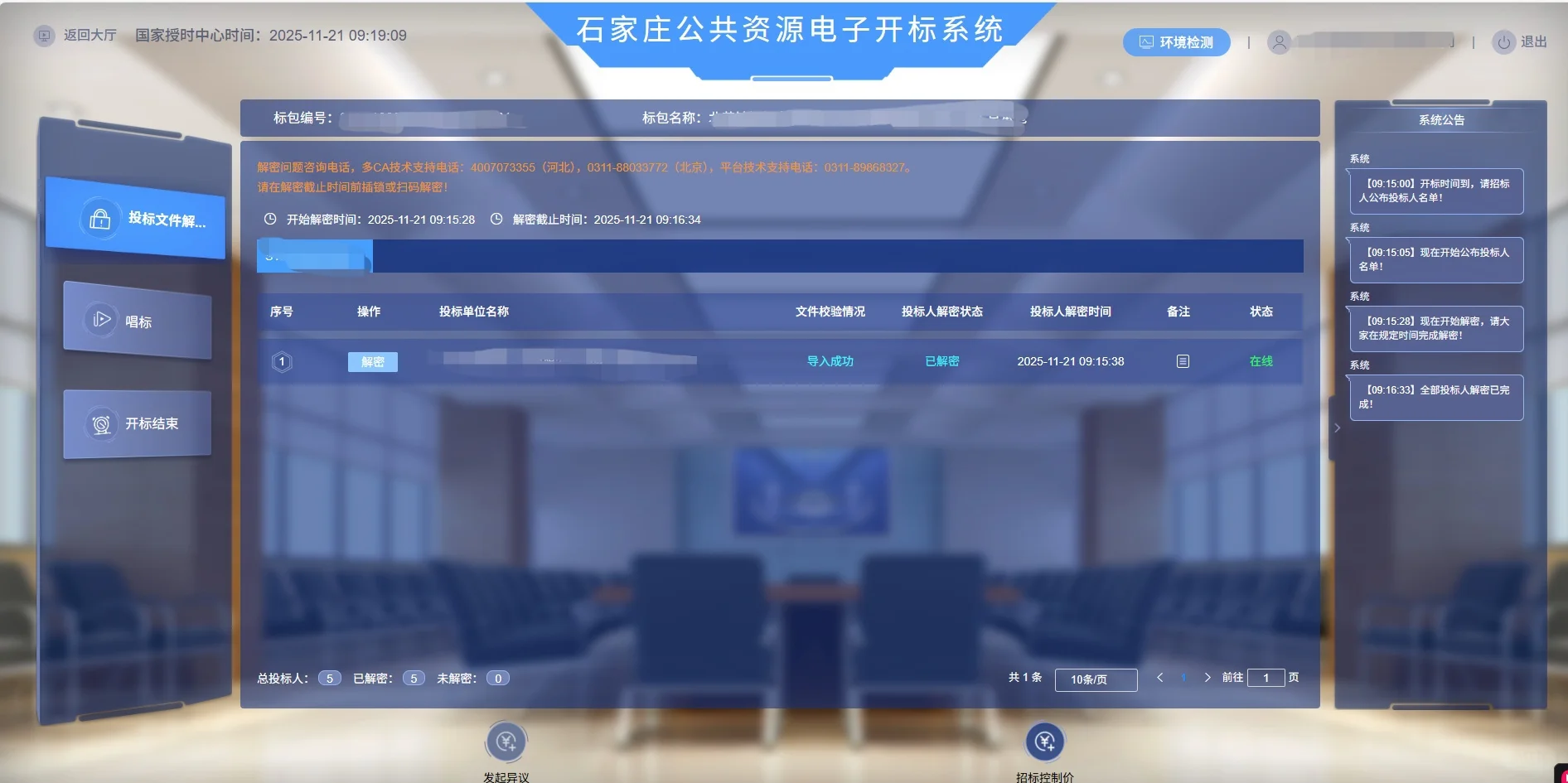Click the 发起异议 icon at the bottom
Screen dimensions: 1568x783
[x=507, y=742]
